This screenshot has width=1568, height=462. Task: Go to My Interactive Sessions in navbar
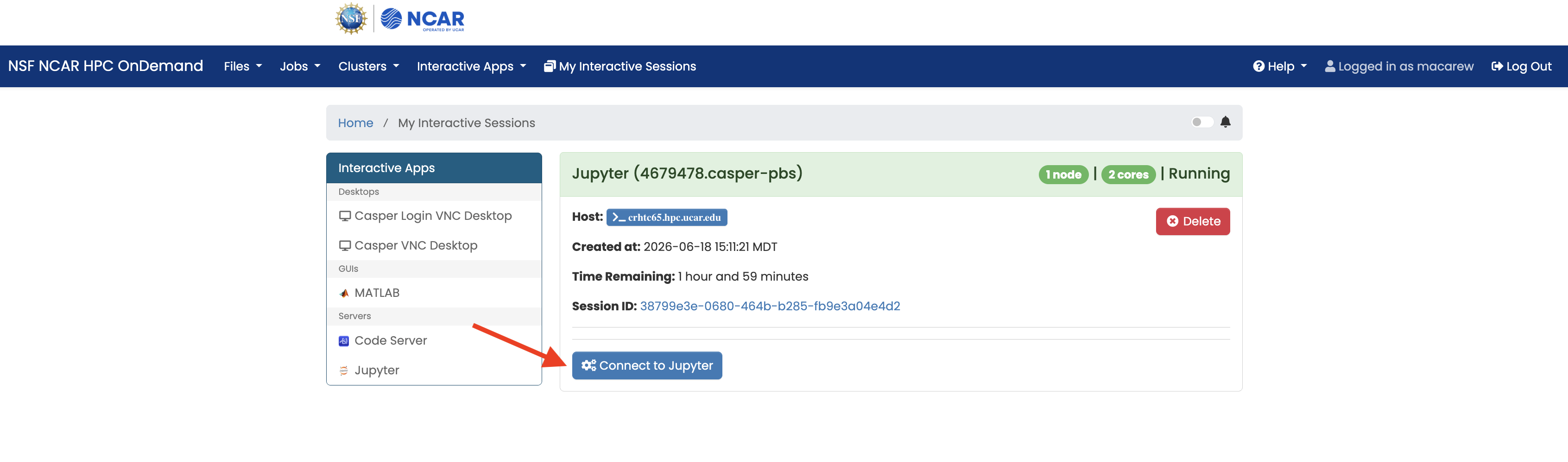620,66
